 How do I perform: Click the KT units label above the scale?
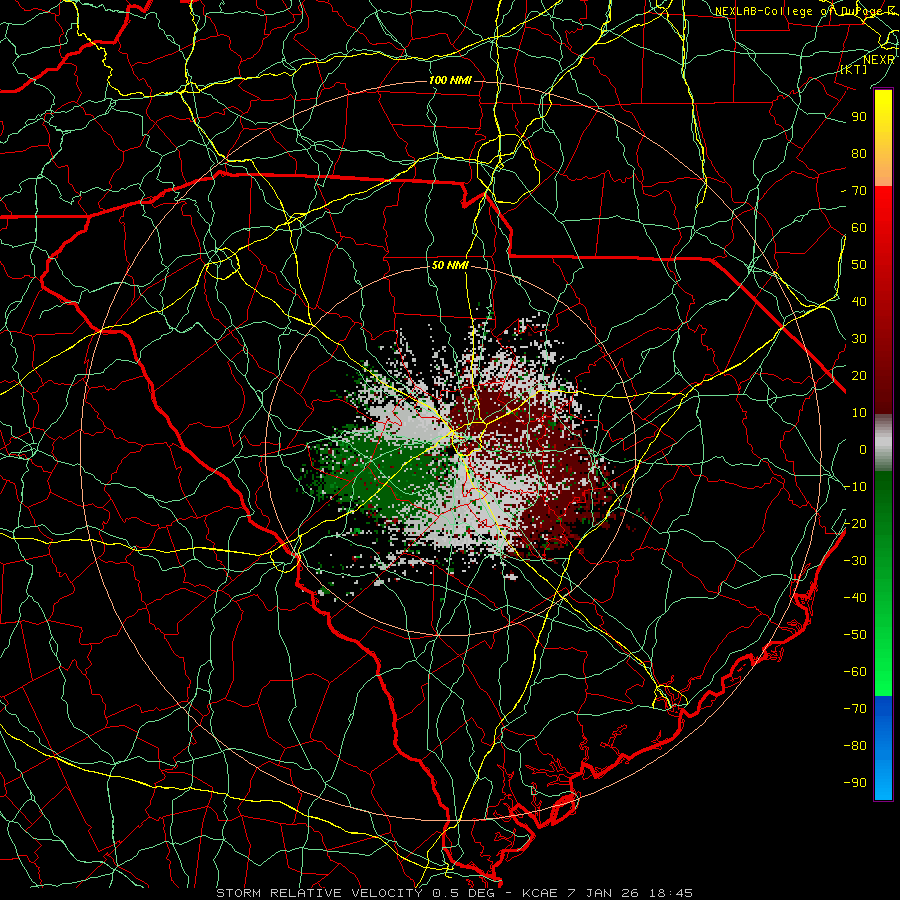[x=854, y=69]
